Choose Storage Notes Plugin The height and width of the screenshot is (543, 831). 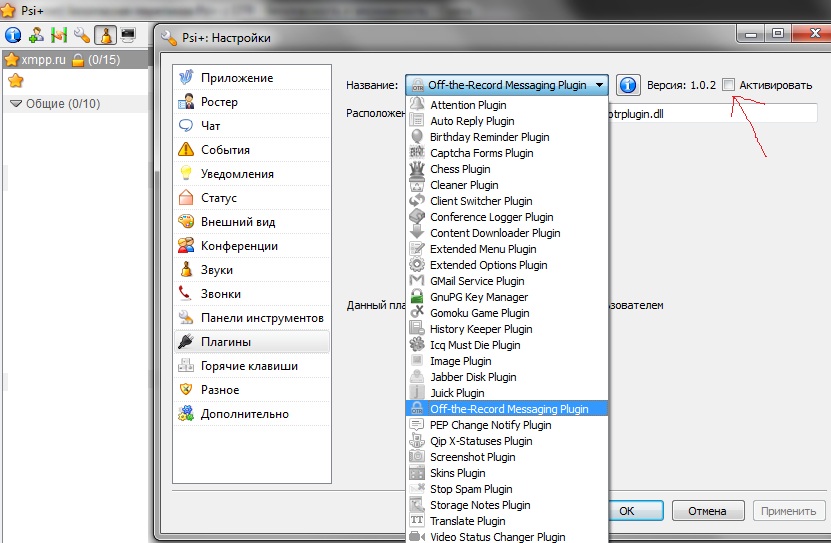tap(507, 505)
